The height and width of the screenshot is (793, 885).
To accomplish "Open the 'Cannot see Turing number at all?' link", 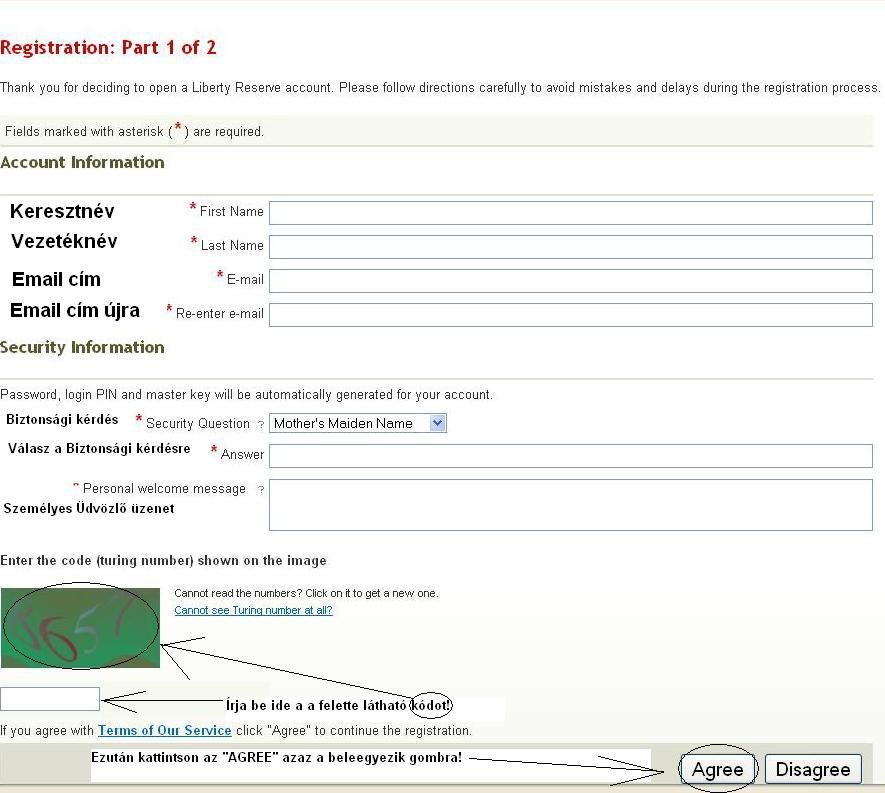I will (253, 610).
